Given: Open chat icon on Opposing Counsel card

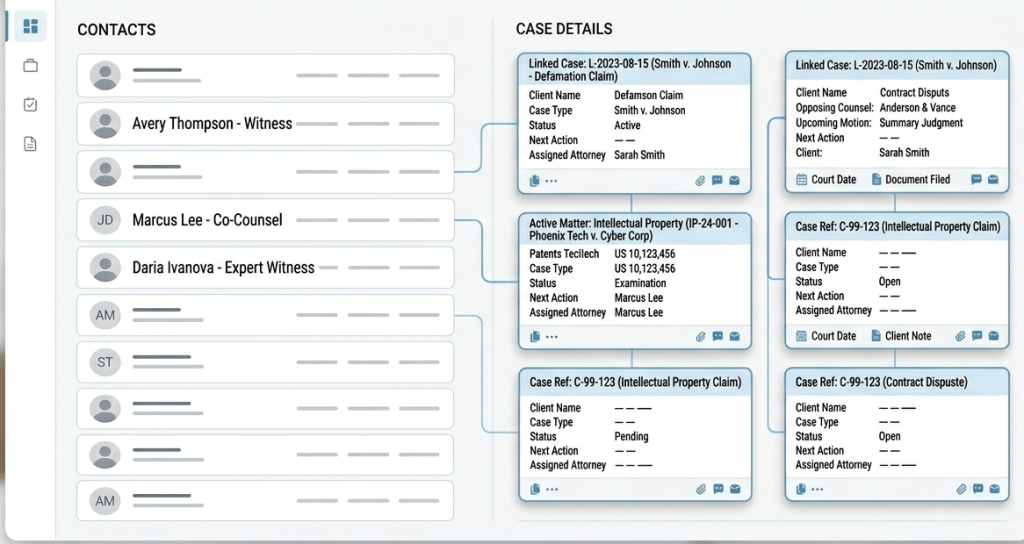Looking at the screenshot, I should [976, 180].
